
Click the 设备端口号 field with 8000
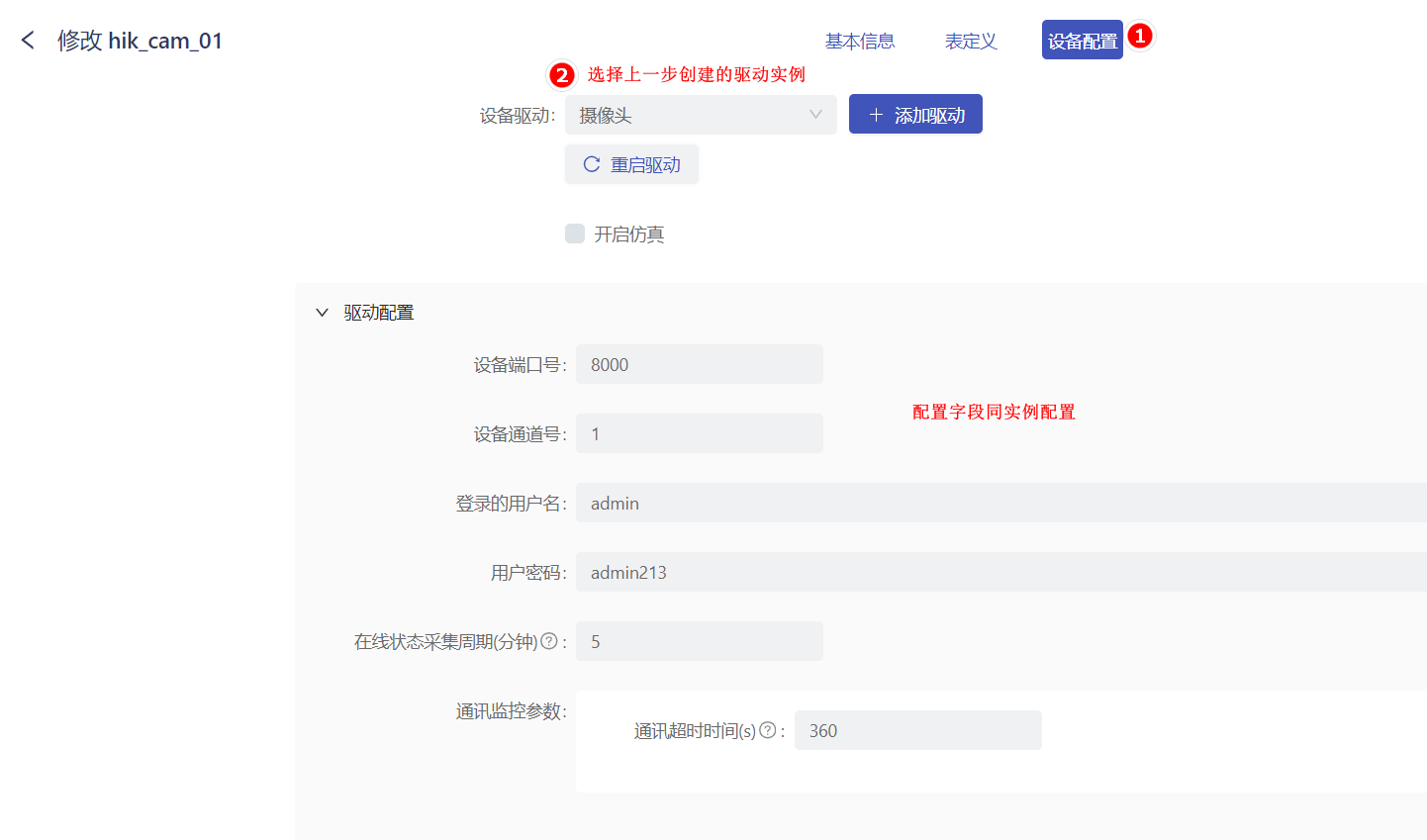(x=700, y=364)
